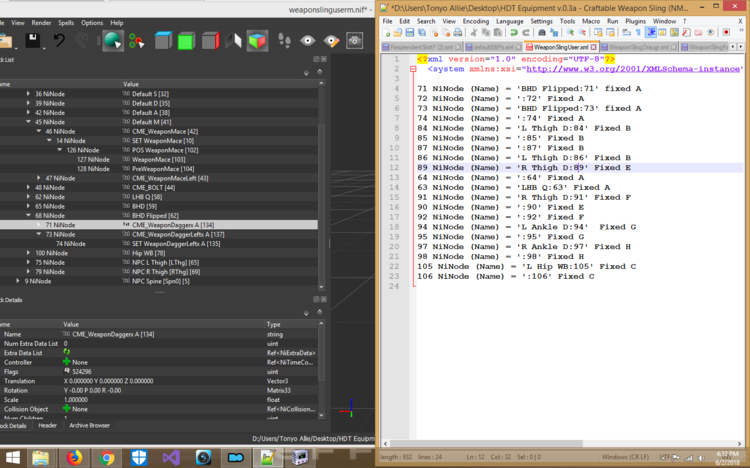
Task: Open Chrome from the taskbar
Action: tap(107, 457)
